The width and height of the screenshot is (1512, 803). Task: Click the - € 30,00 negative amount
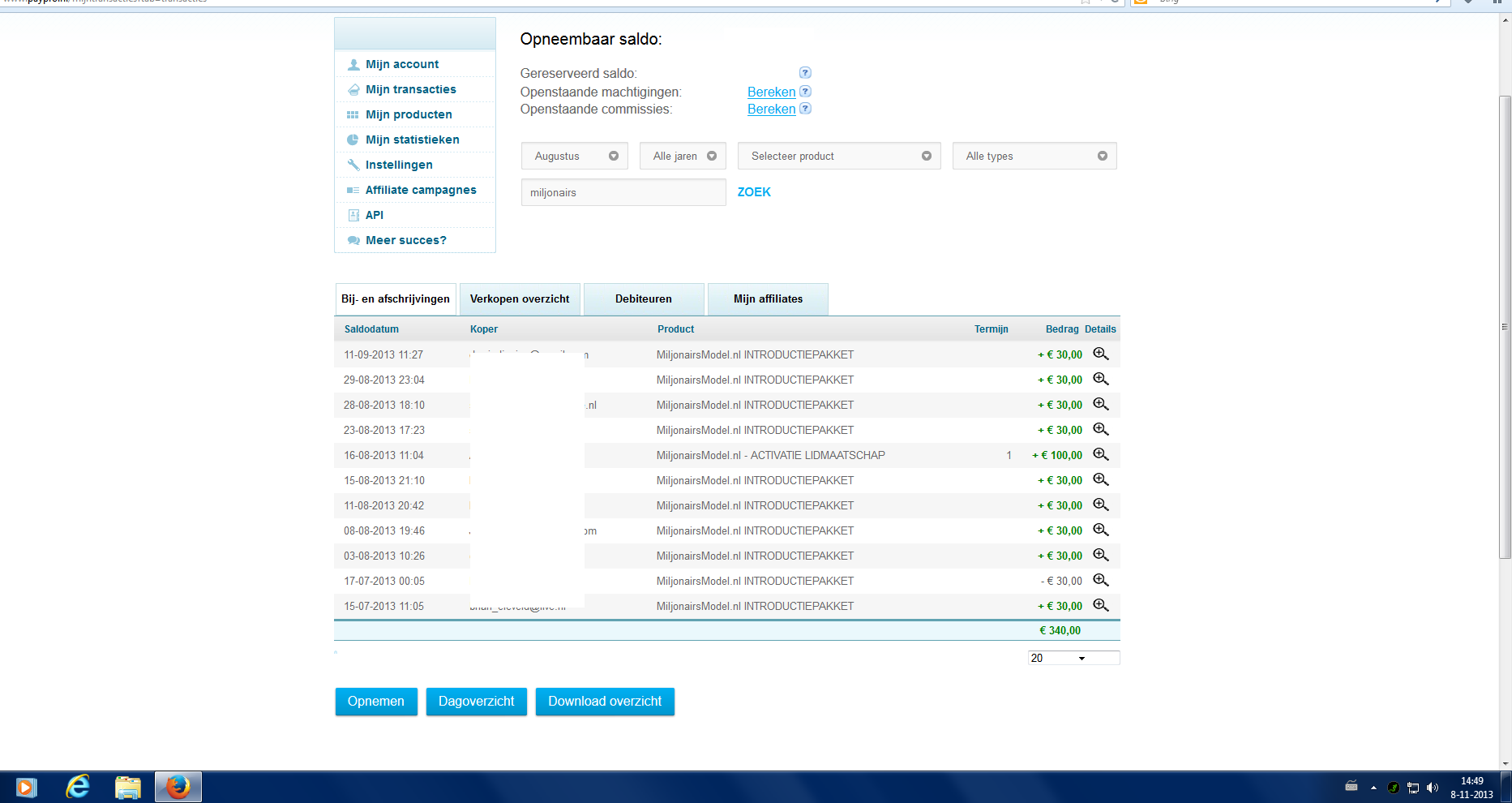[x=1061, y=581]
